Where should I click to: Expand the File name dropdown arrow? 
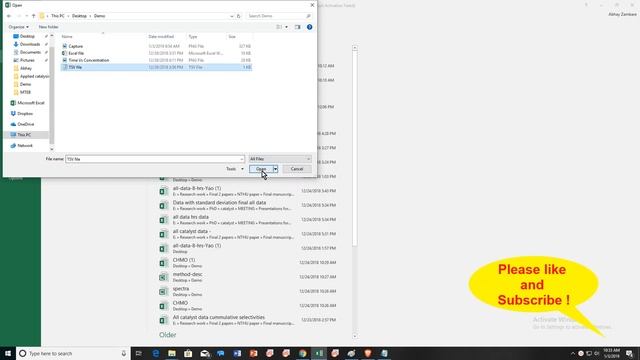242,159
